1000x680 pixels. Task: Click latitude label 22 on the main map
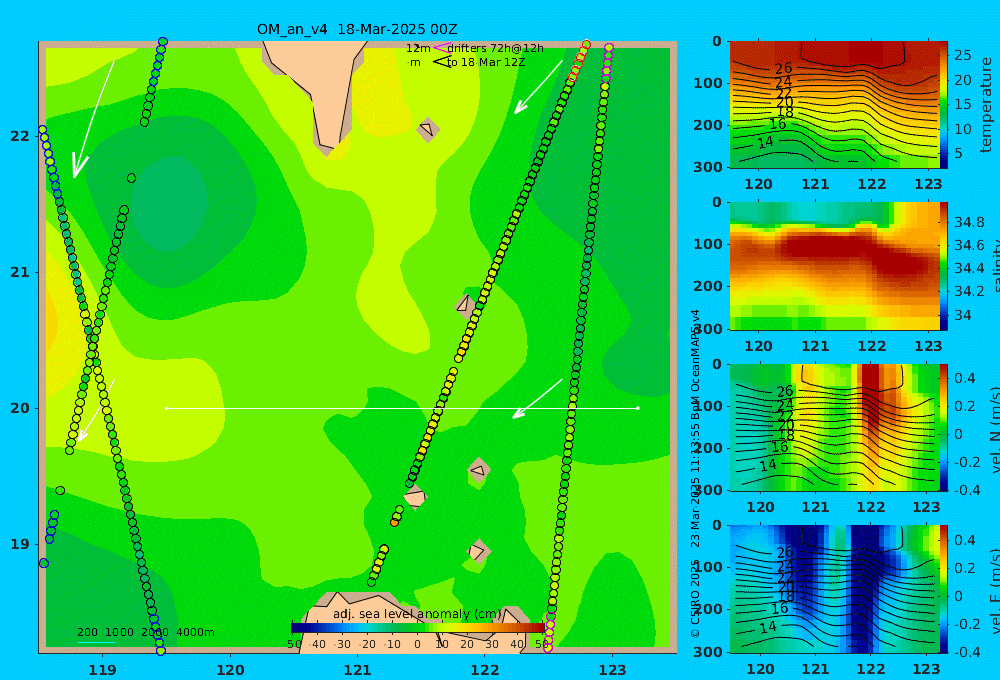(20, 136)
